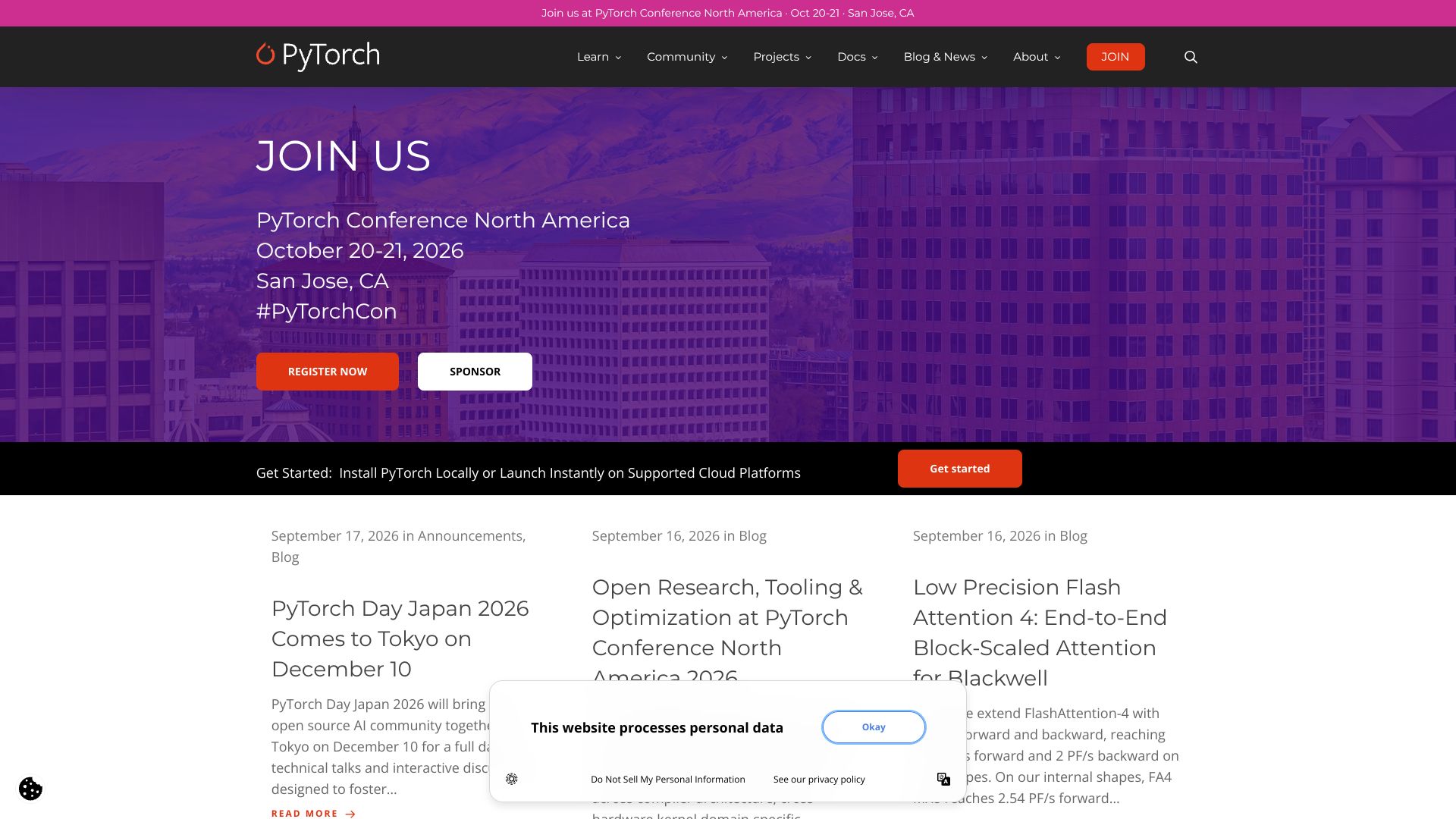Open the site search magnifier icon
1456x819 pixels.
coord(1191,57)
